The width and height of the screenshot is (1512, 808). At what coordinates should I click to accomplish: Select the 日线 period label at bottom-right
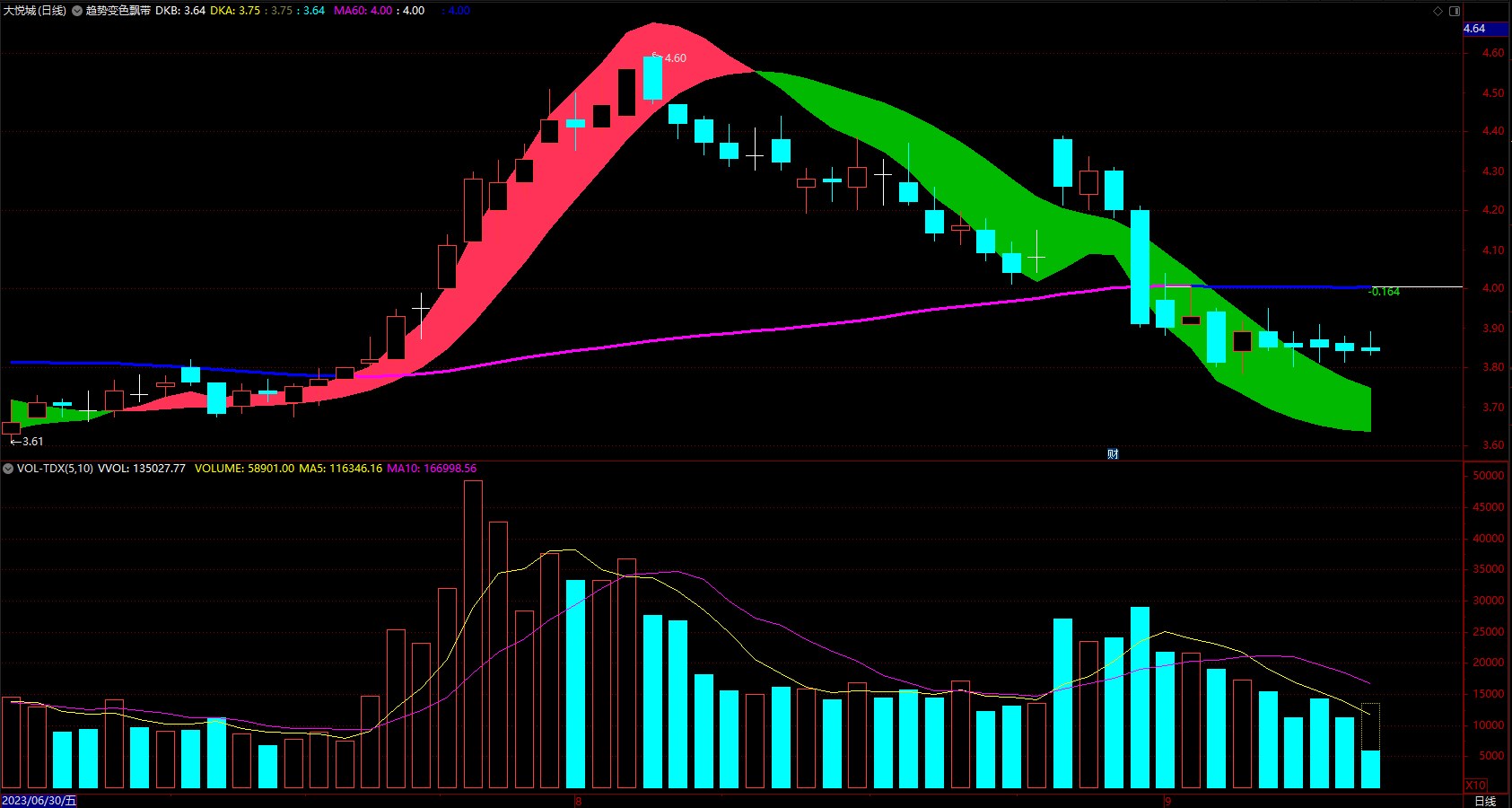(1485, 801)
